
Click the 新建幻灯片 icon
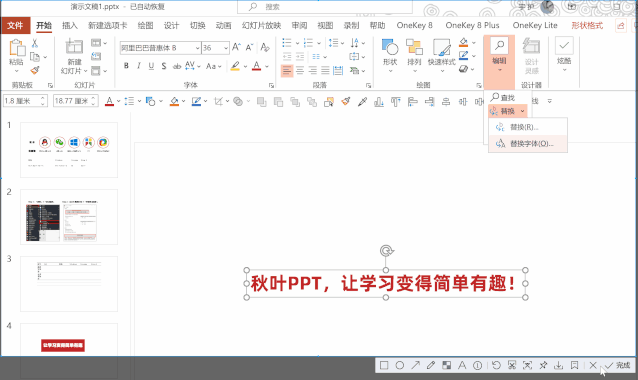click(x=74, y=47)
